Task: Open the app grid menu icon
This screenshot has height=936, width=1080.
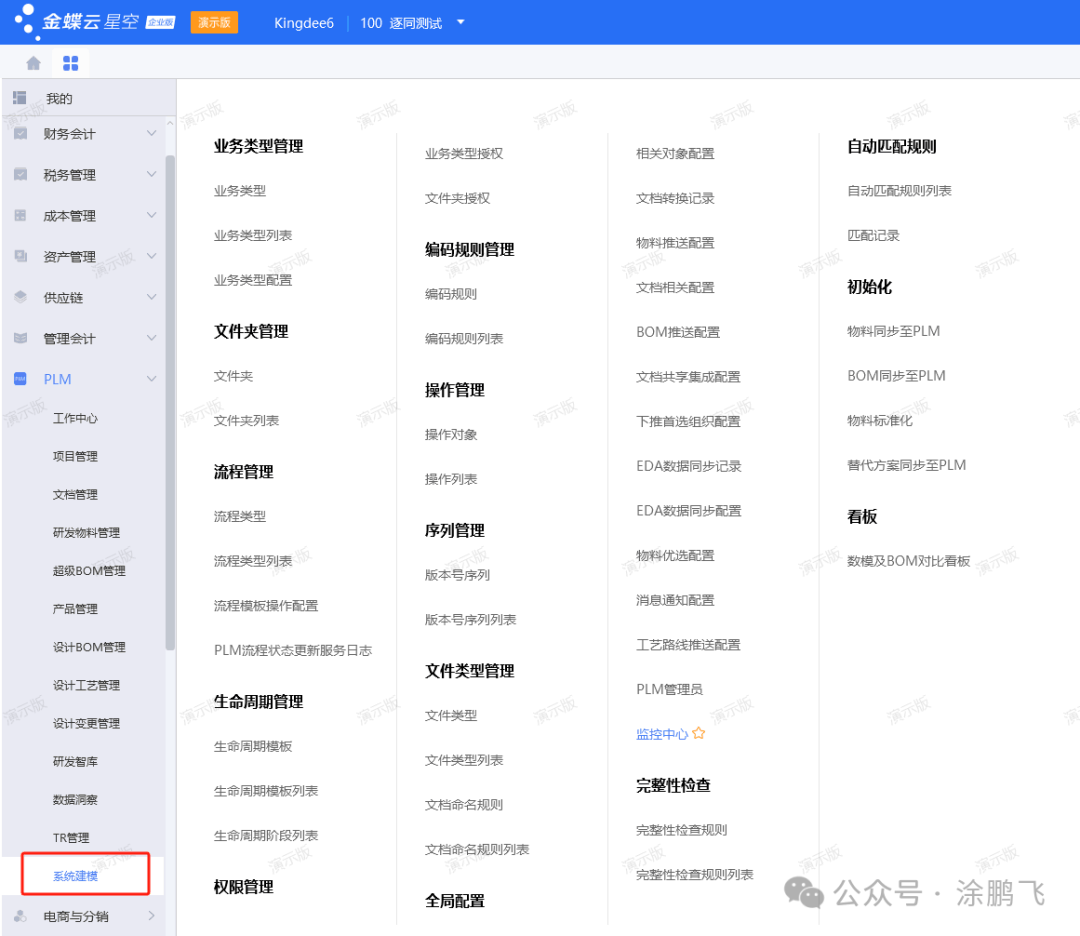Action: coord(70,63)
